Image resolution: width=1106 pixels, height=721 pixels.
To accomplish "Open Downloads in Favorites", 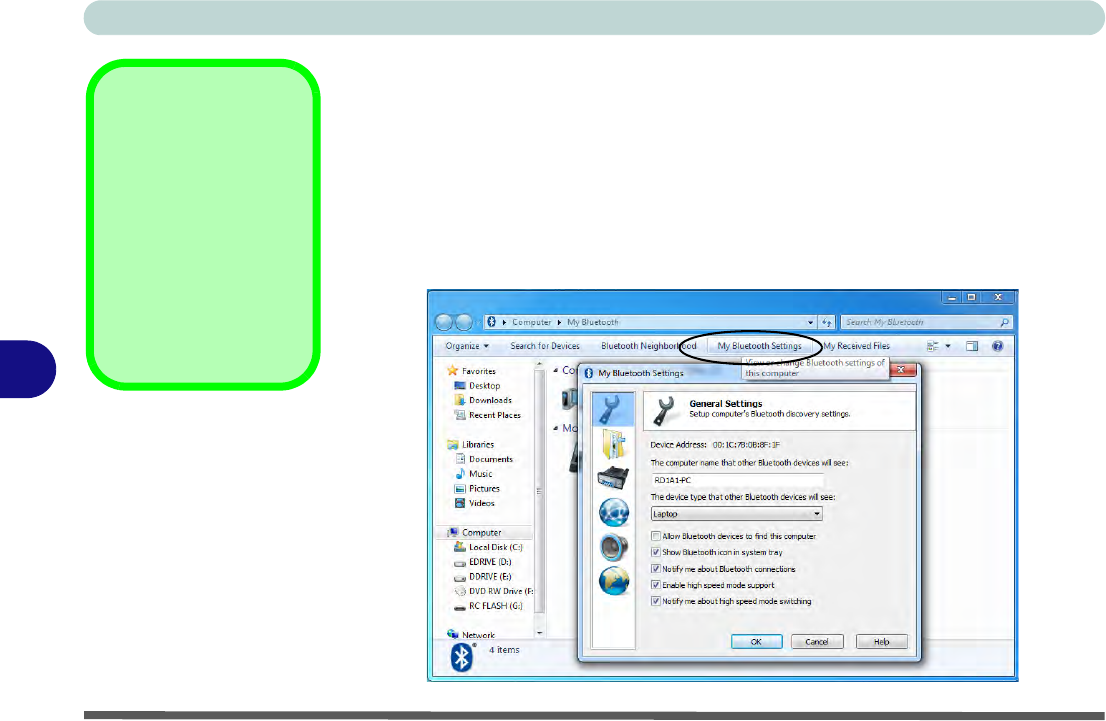I will (483, 400).
